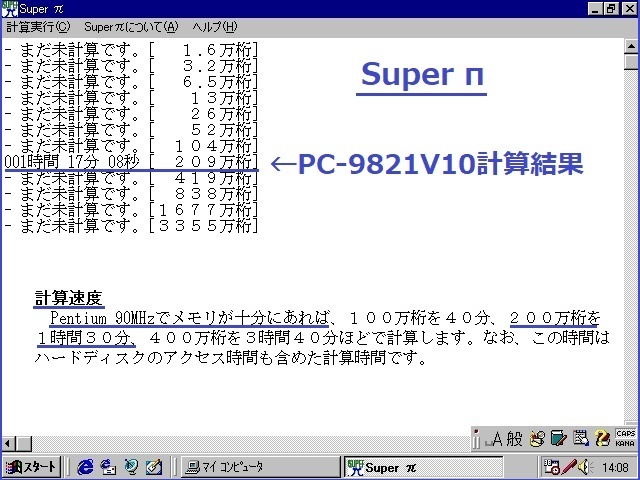Screen dimensions: 640x480
Task: Click the Show Desktop quick launch icon
Action: point(154,467)
